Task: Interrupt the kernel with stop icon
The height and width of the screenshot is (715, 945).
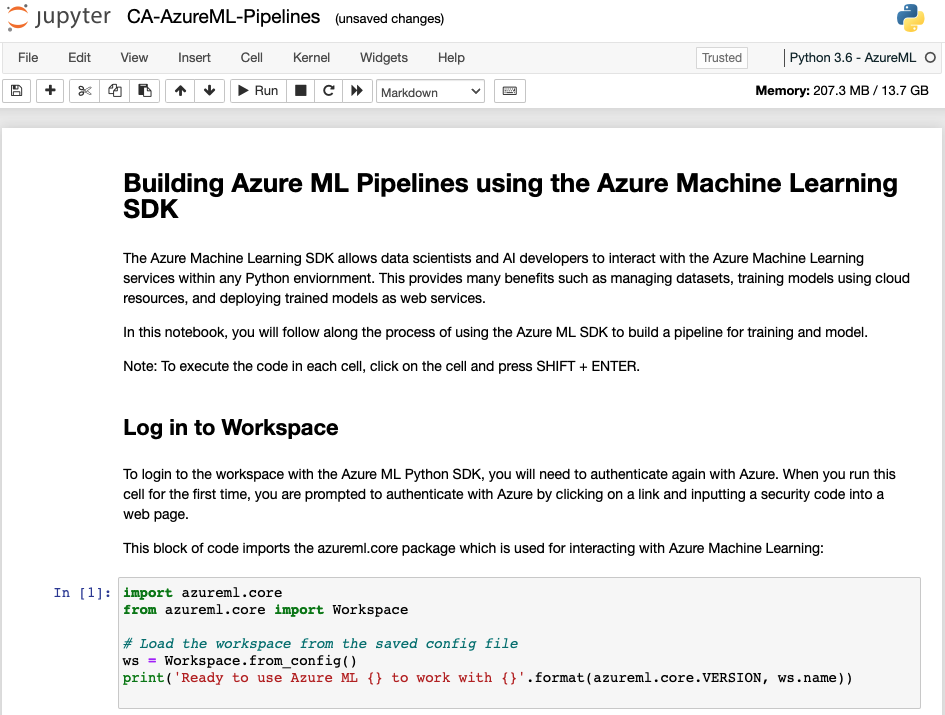Action: point(300,91)
